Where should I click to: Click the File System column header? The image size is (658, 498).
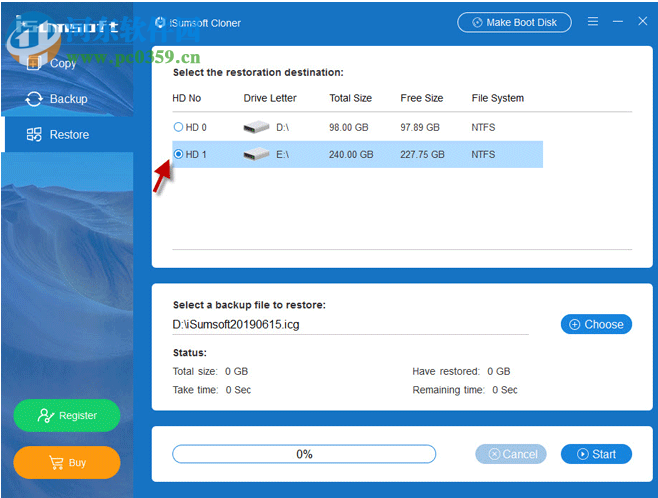click(498, 98)
